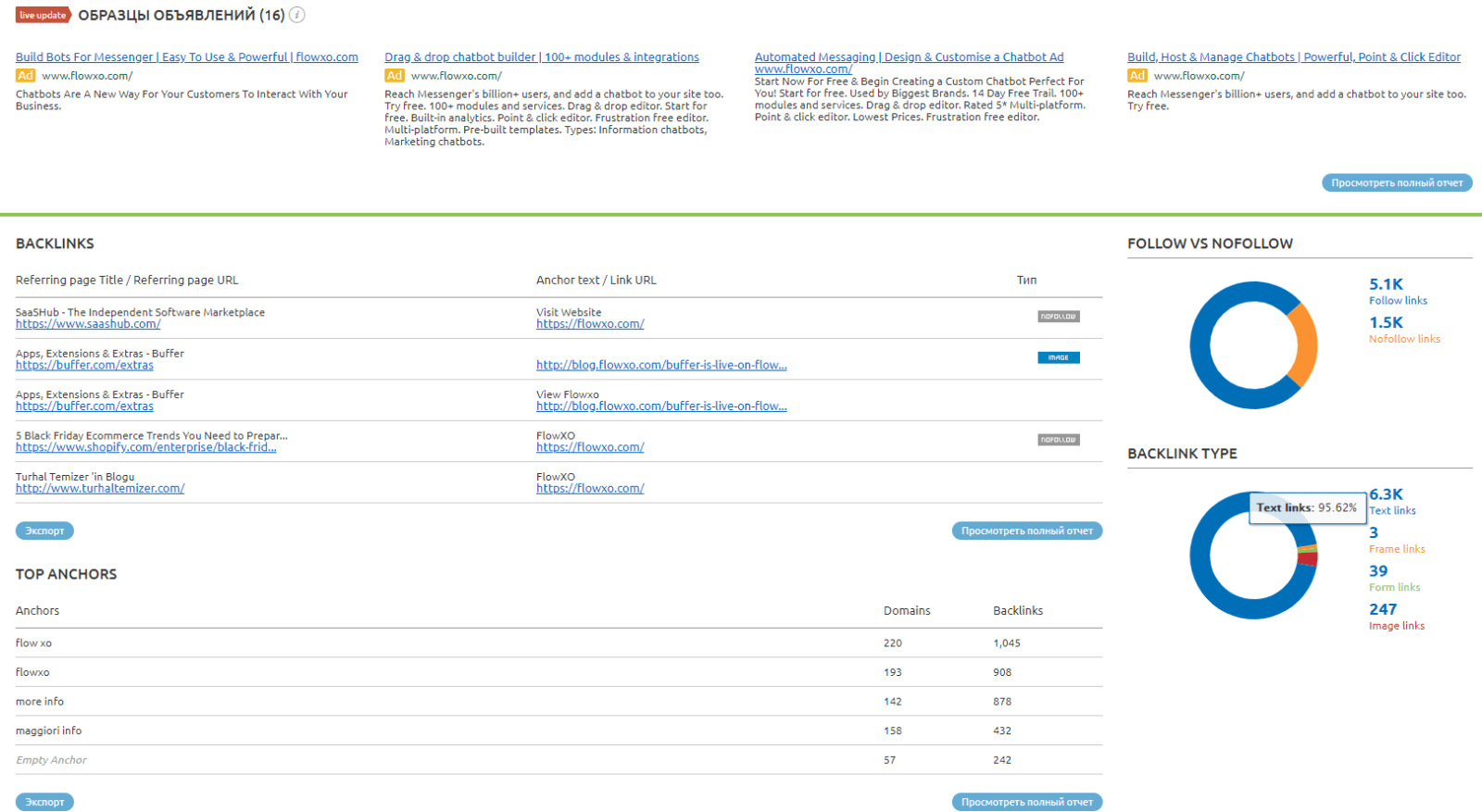
Task: Click the nofollow tag in the Shopify Black Friday row
Action: 1059,440
